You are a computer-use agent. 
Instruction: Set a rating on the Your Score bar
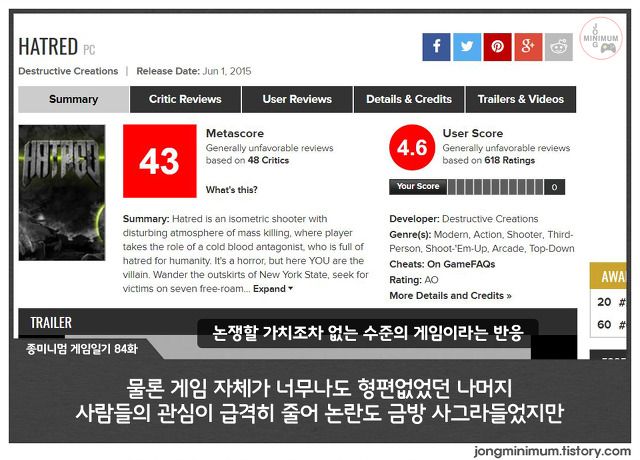tap(496, 187)
